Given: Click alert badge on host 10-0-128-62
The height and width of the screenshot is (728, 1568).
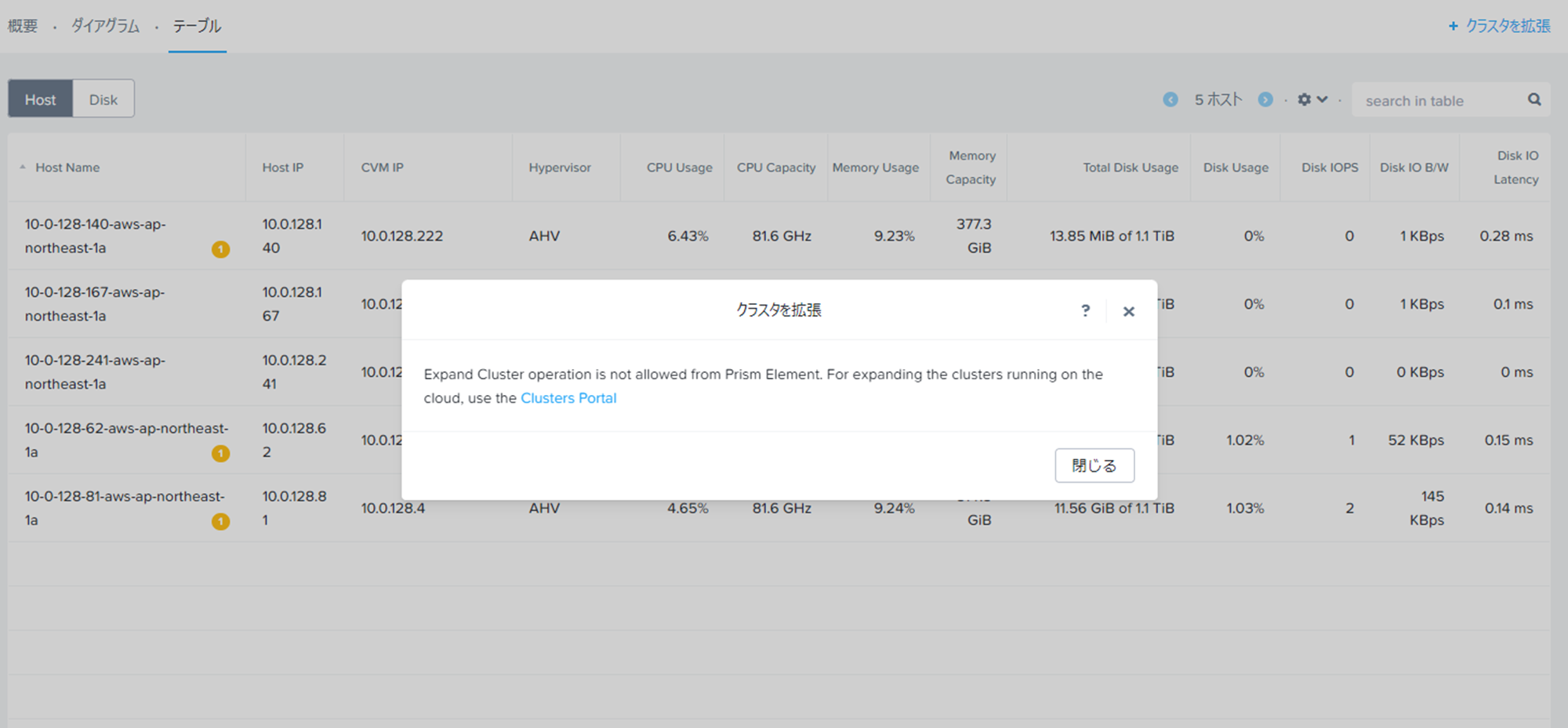Looking at the screenshot, I should click(x=221, y=453).
